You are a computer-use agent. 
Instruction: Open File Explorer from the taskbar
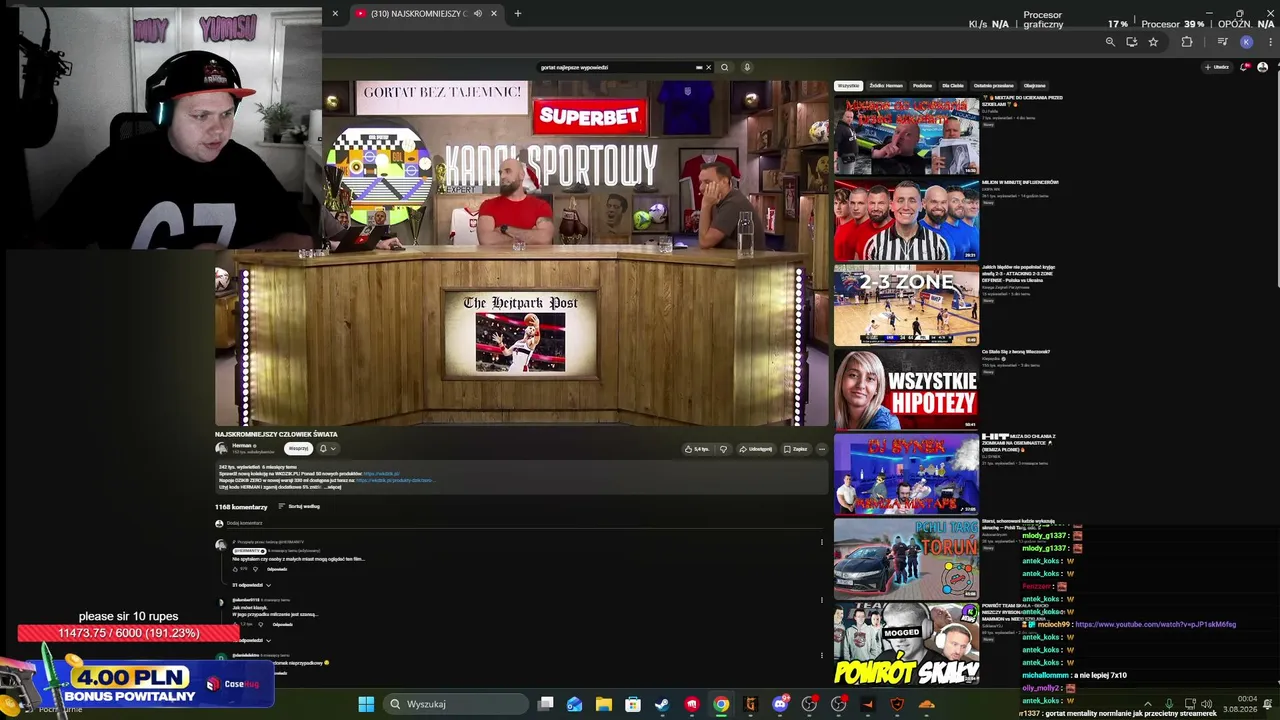point(604,704)
